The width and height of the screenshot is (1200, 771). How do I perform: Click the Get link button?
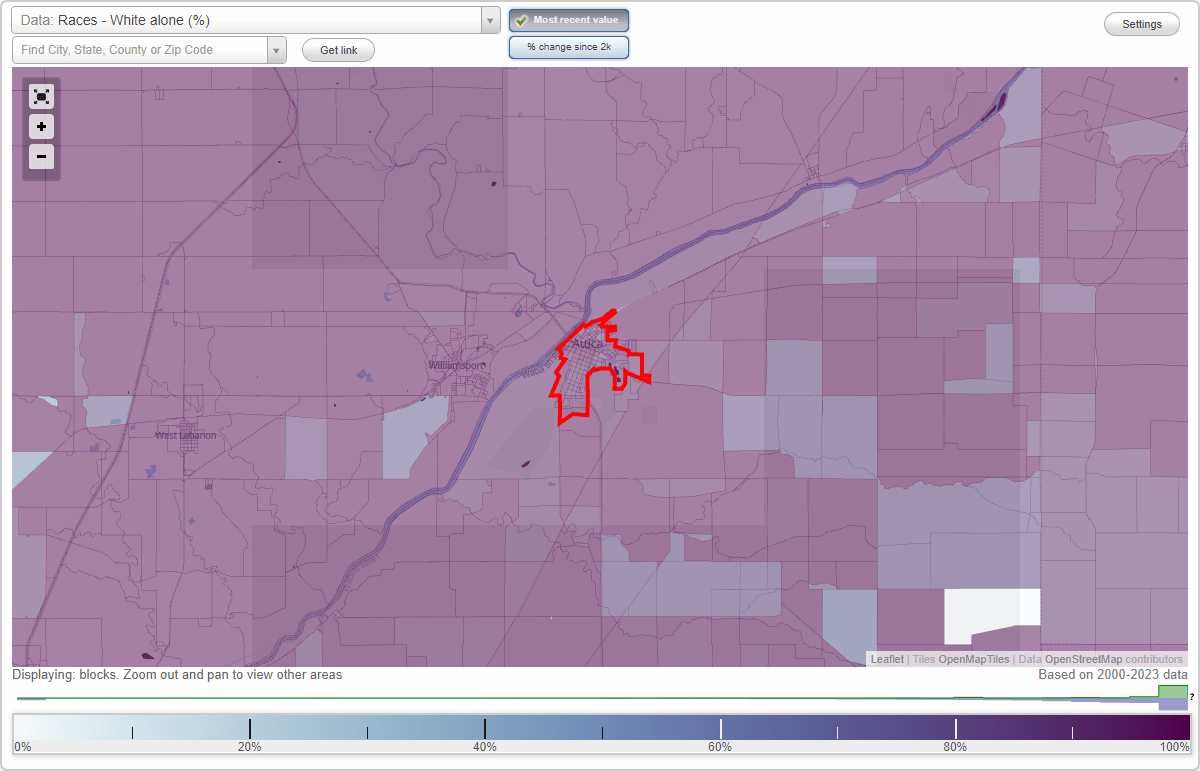click(x=337, y=49)
